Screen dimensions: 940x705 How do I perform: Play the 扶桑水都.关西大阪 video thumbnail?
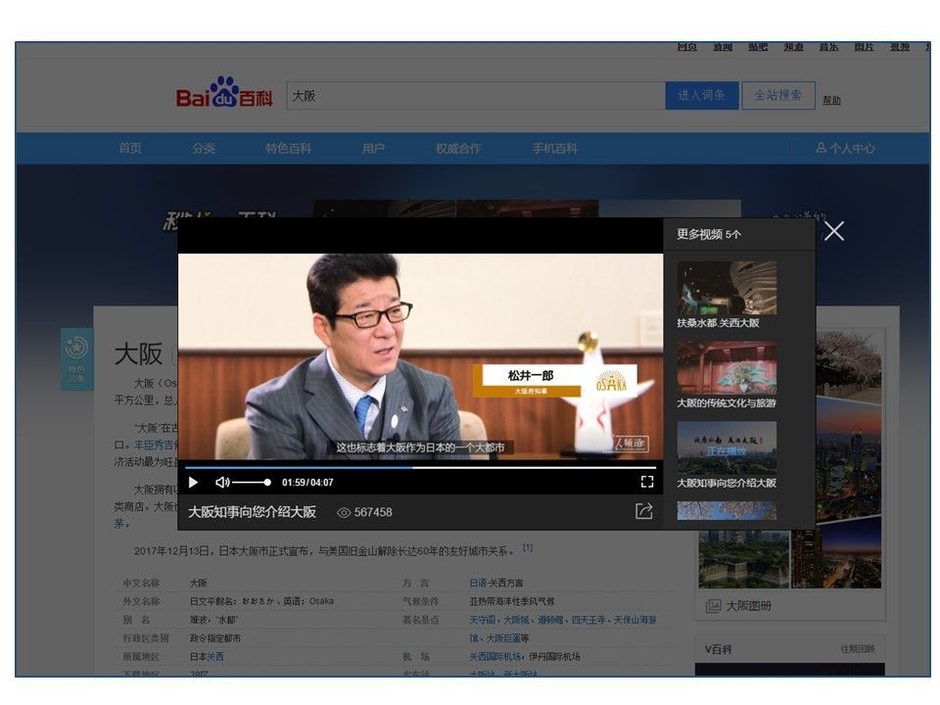pyautogui.click(x=727, y=287)
